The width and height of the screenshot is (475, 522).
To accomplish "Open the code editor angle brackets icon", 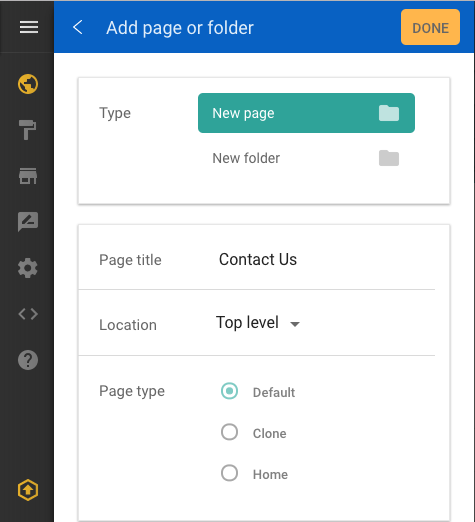I will 28,314.
